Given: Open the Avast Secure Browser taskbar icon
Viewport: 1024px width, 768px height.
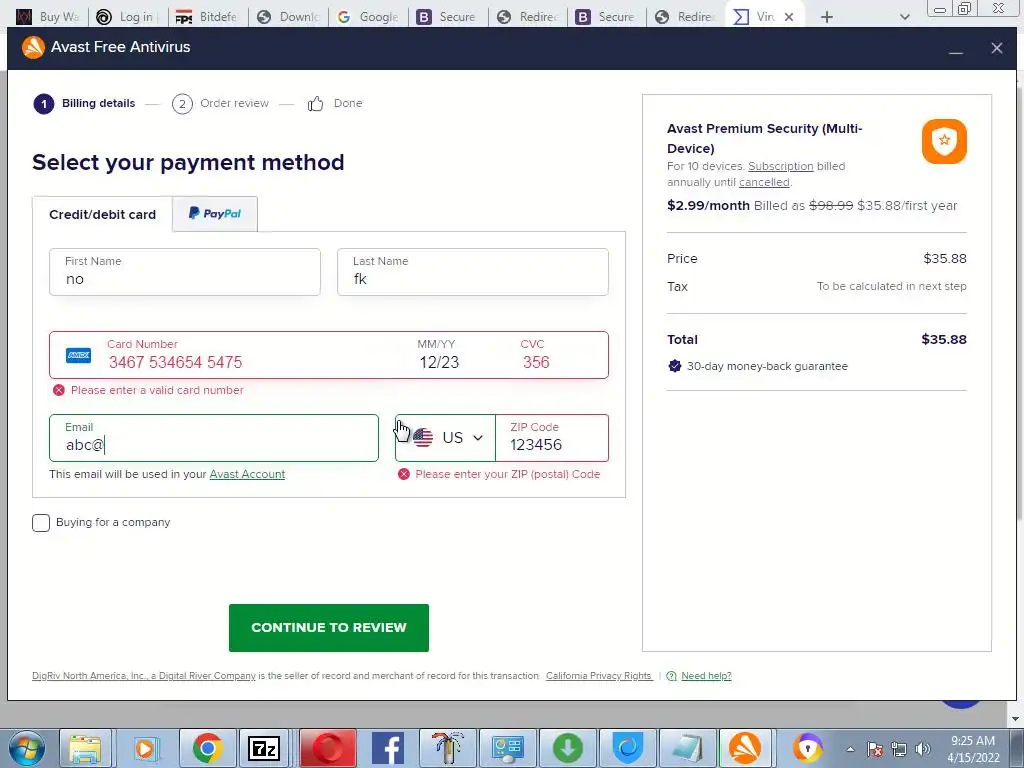Looking at the screenshot, I should (808, 748).
